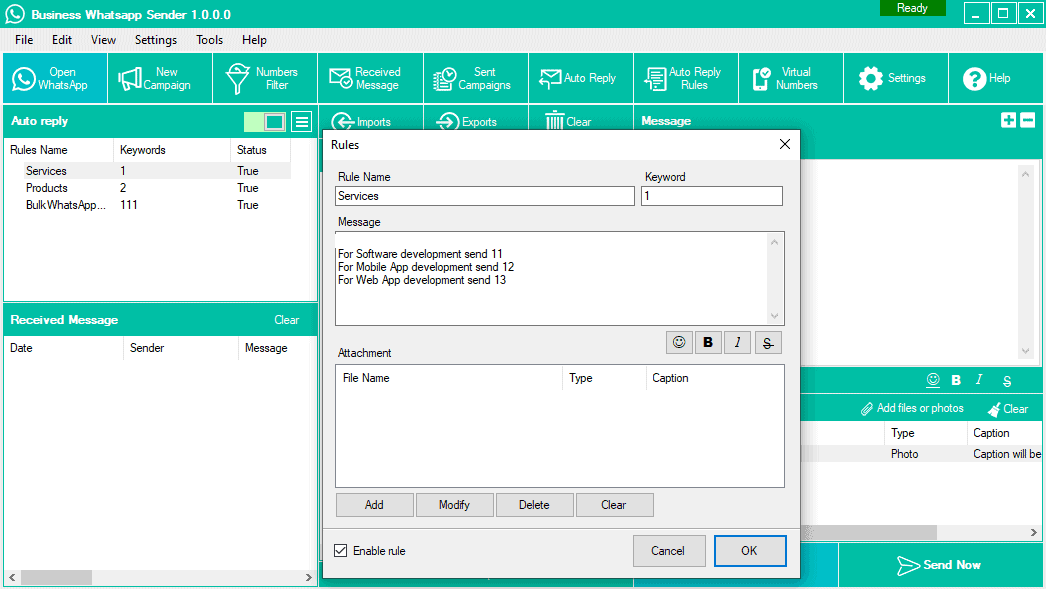
Task: Open WhatsApp from the toolbar
Action: pyautogui.click(x=53, y=78)
